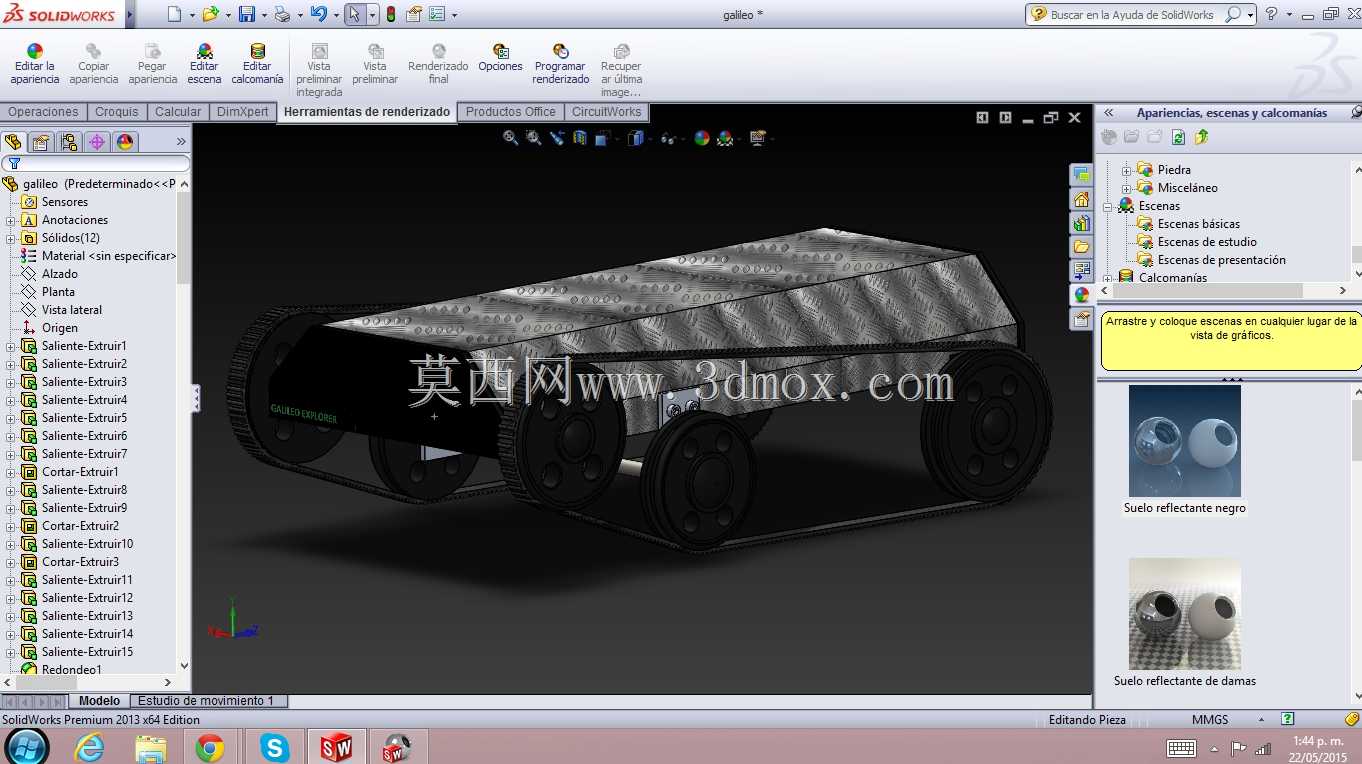1362x764 pixels.
Task: Zoom to fit in the view toolbar
Action: pos(510,138)
